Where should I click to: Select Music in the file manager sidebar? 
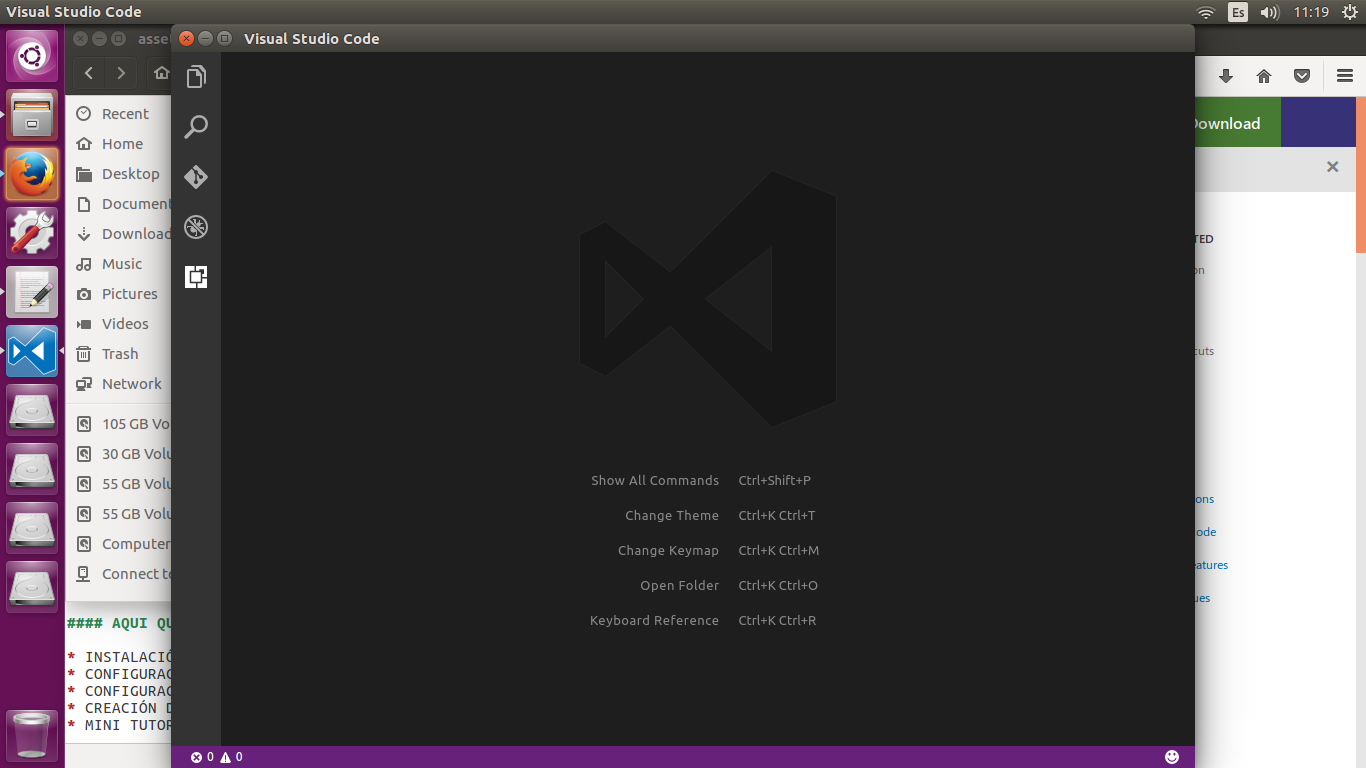pos(118,264)
